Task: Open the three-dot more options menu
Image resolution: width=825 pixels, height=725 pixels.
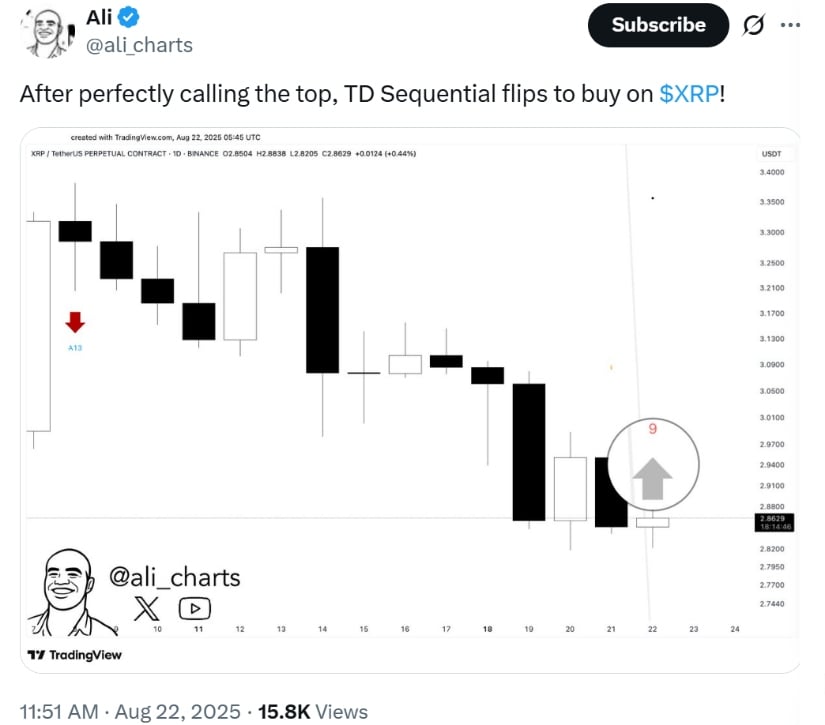Action: [x=790, y=25]
